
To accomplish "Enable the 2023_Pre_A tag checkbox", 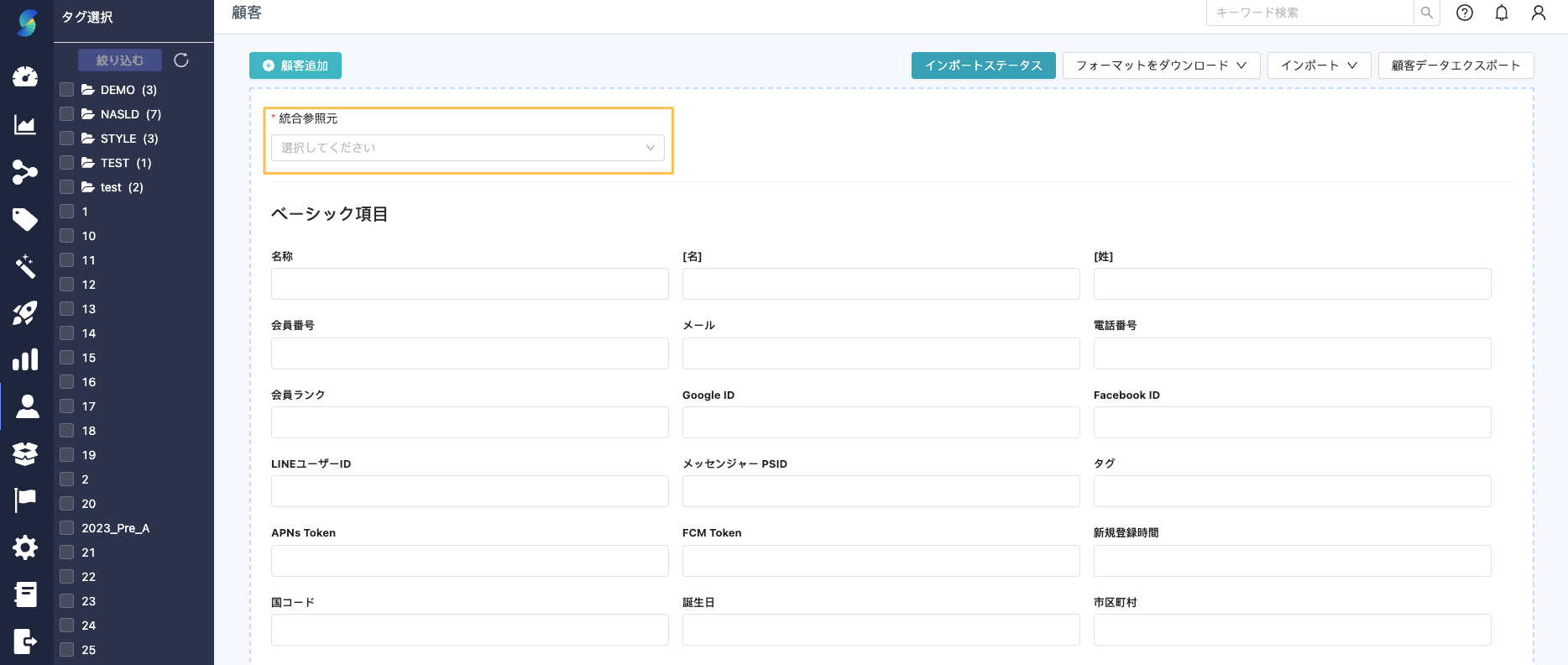I will (x=67, y=528).
